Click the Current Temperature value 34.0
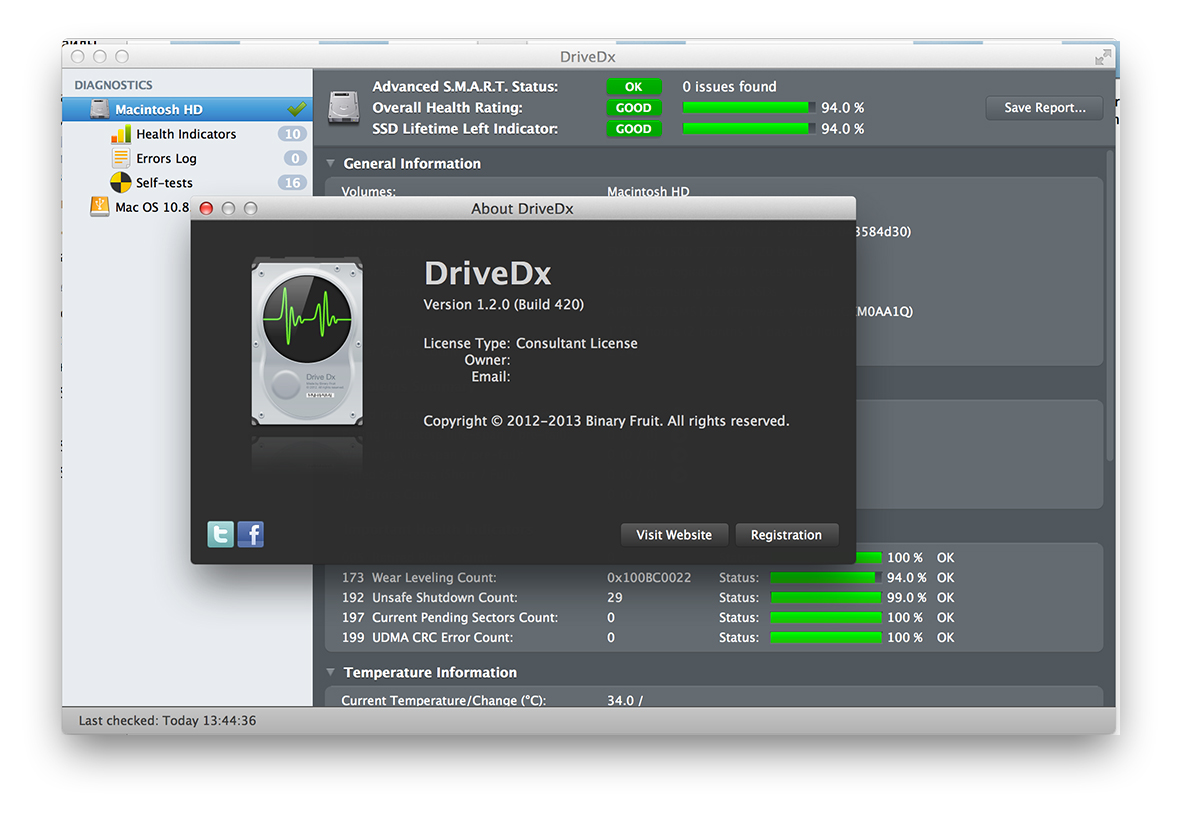The height and width of the screenshot is (816, 1180). tap(625, 700)
